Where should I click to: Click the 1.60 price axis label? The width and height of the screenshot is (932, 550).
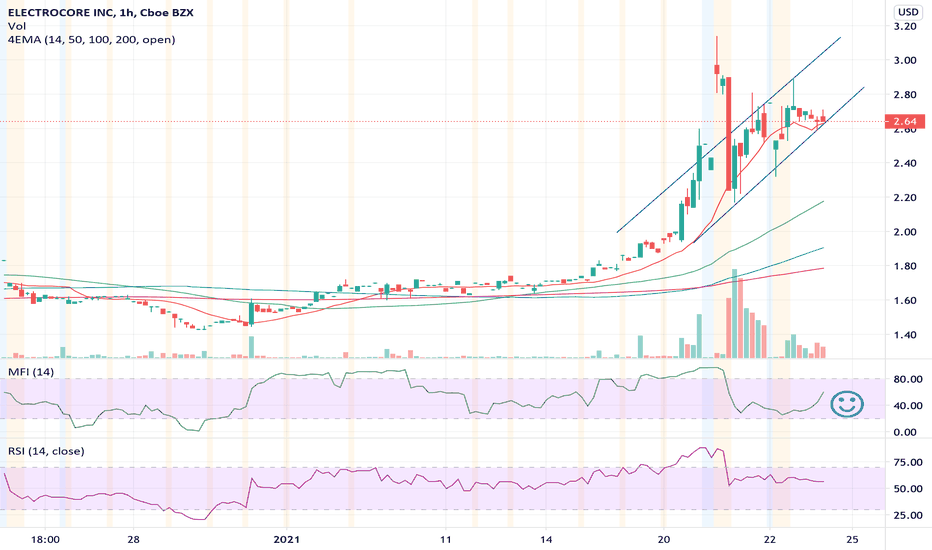905,300
